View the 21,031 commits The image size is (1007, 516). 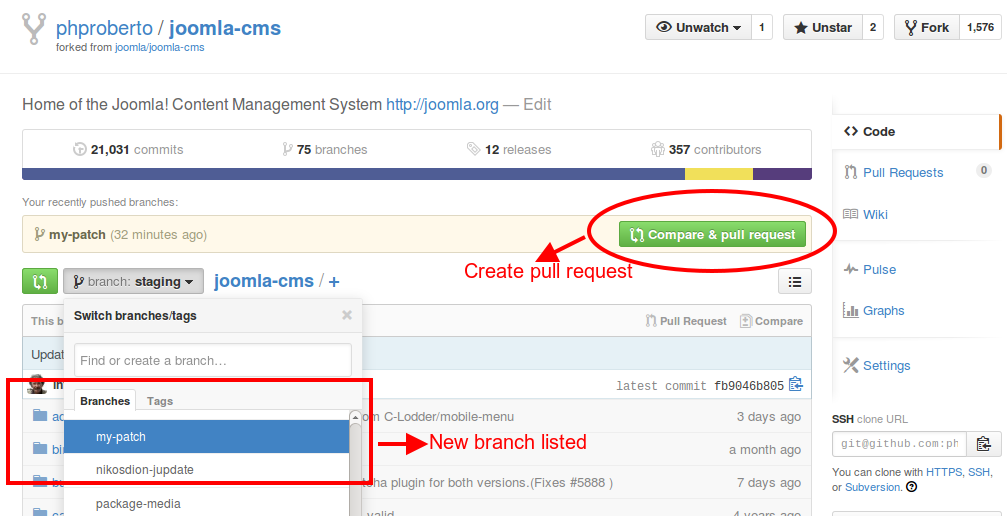[128, 150]
